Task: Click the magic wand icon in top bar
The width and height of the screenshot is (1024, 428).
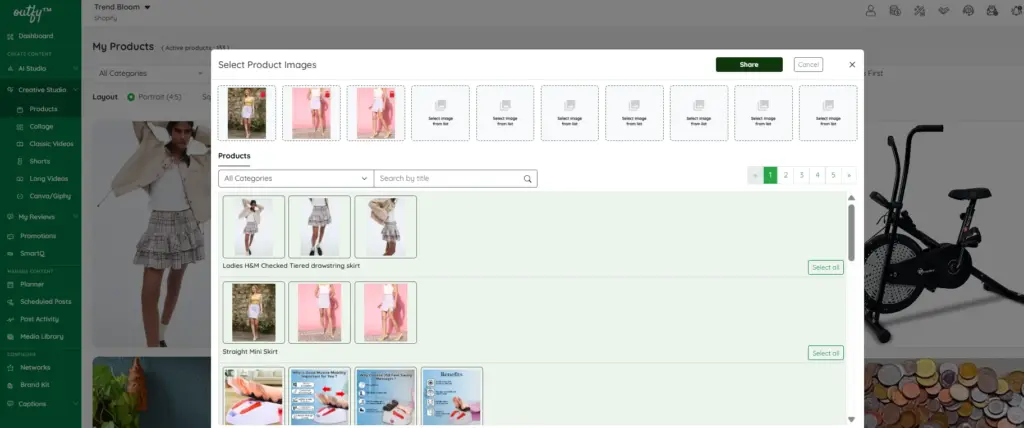Action: [920, 10]
